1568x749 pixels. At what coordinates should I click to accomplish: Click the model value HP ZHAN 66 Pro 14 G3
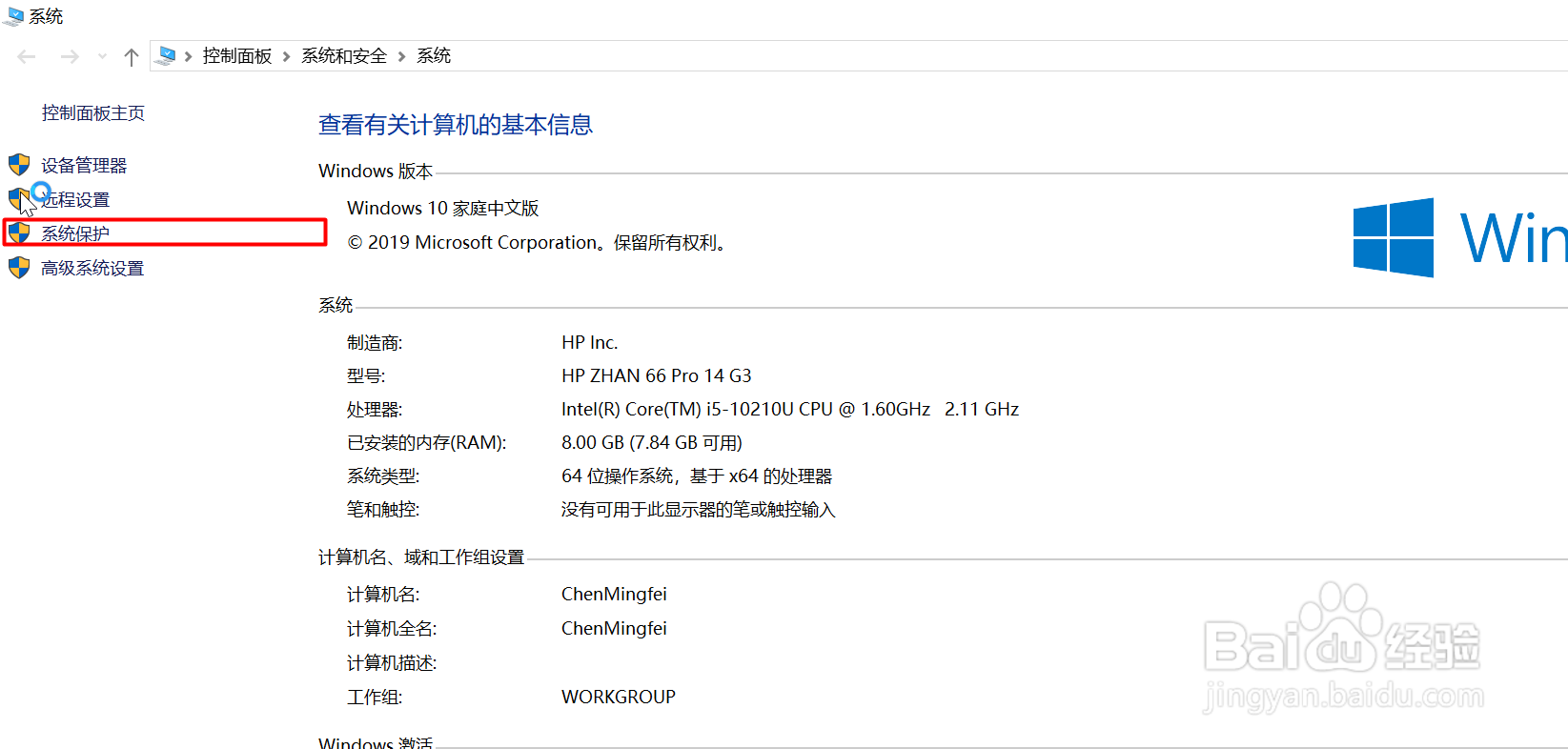tap(657, 375)
